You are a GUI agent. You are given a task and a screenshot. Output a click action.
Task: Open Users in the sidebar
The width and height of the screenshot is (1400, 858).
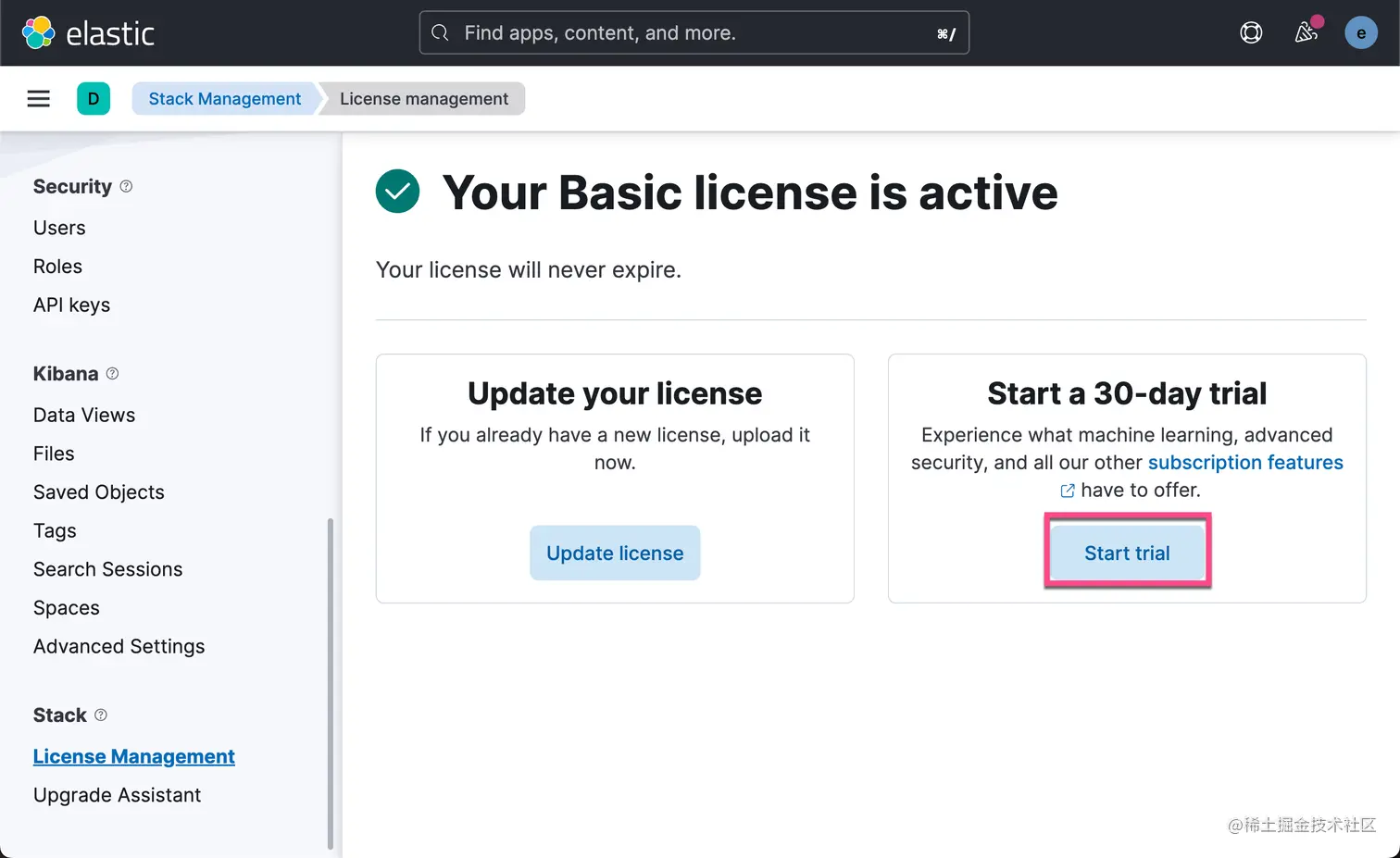pyautogui.click(x=59, y=228)
